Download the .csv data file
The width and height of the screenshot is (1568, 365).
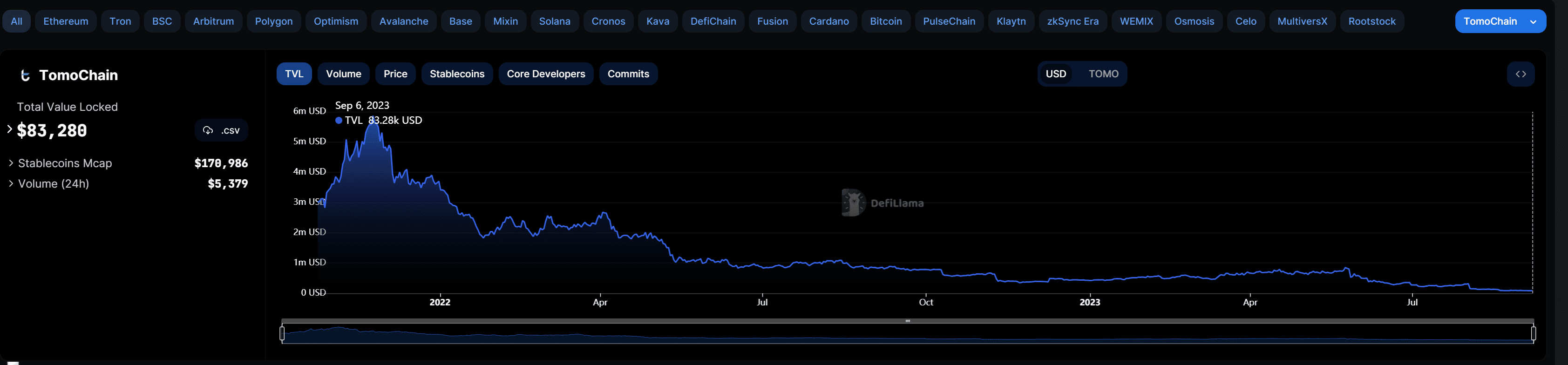[222, 130]
